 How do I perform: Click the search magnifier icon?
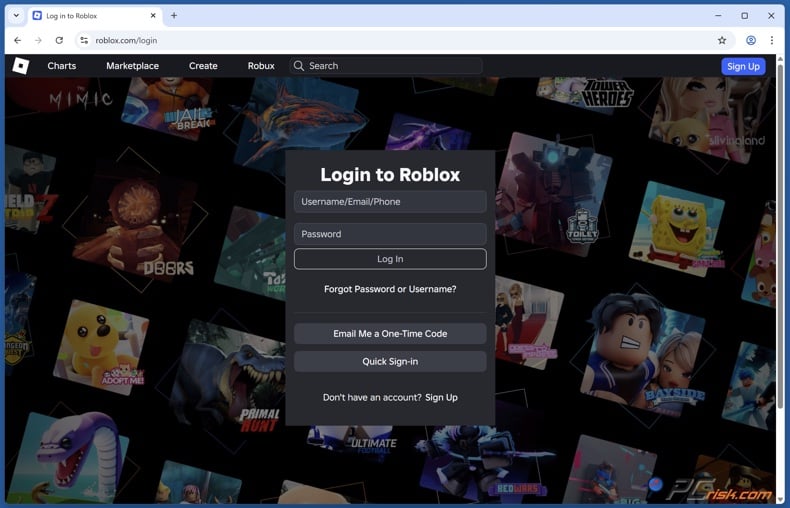[299, 66]
